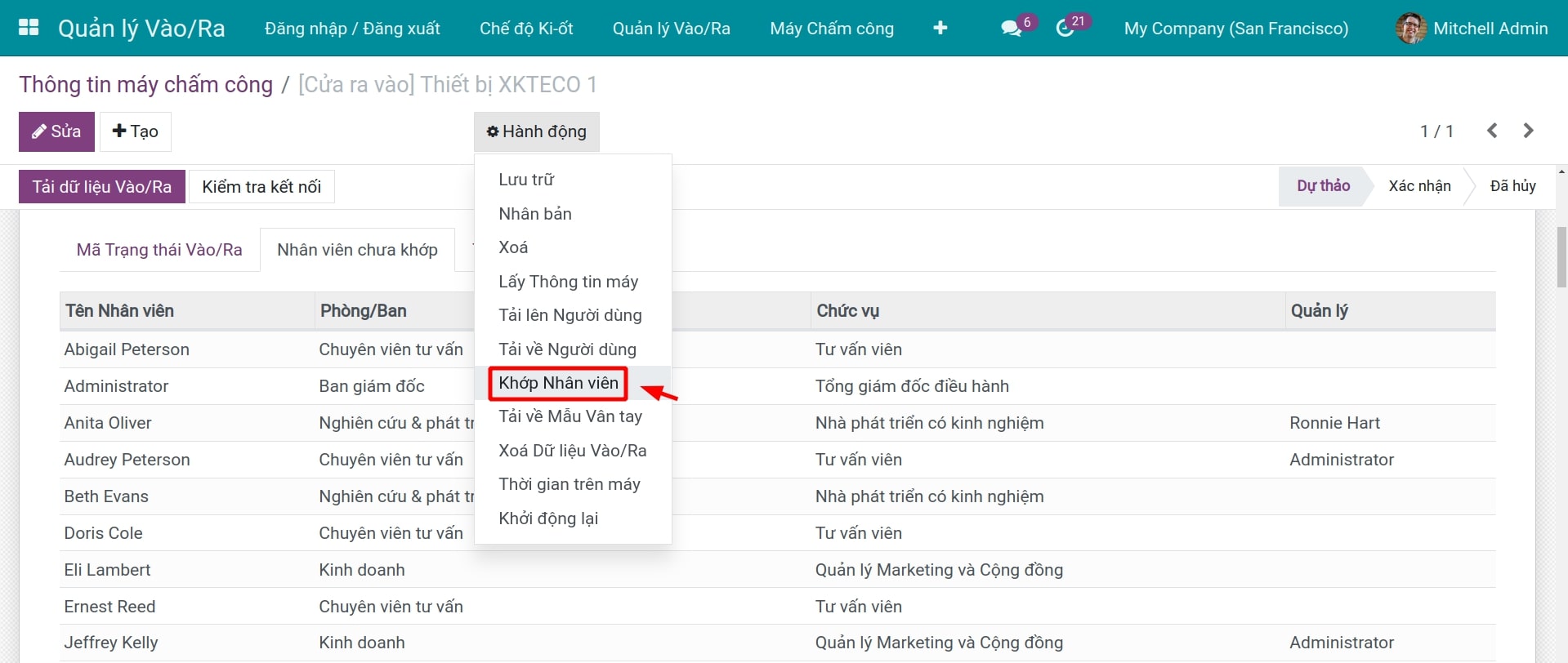
Task: Open the Beth Evans row
Action: [x=777, y=496]
